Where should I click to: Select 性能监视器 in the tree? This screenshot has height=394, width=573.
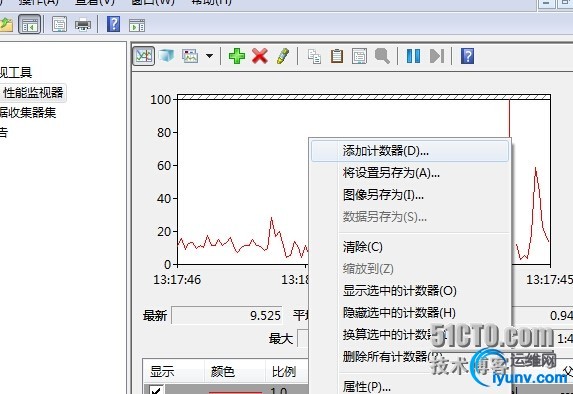pos(33,92)
